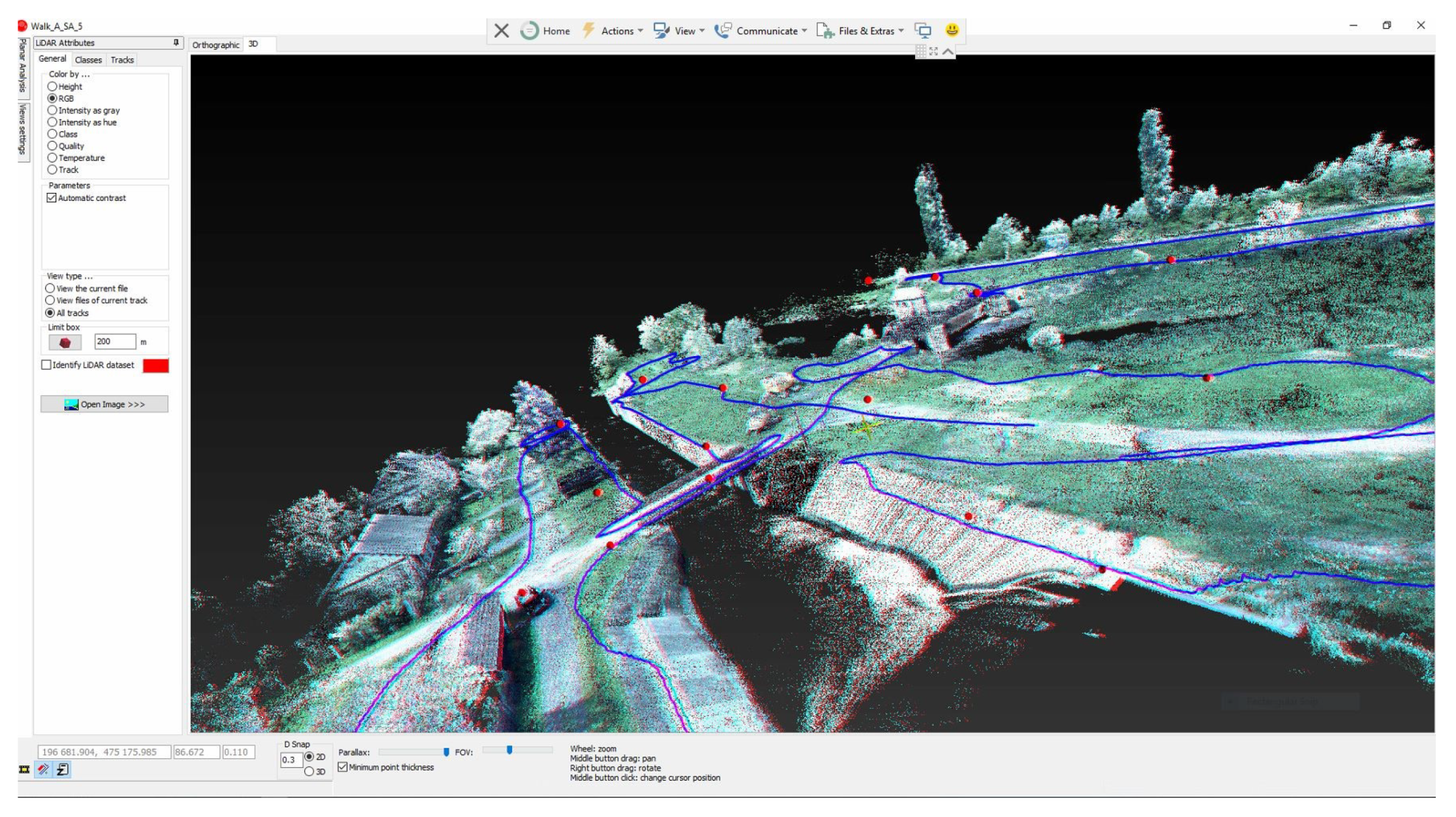Select the Height color-by option

[x=52, y=87]
